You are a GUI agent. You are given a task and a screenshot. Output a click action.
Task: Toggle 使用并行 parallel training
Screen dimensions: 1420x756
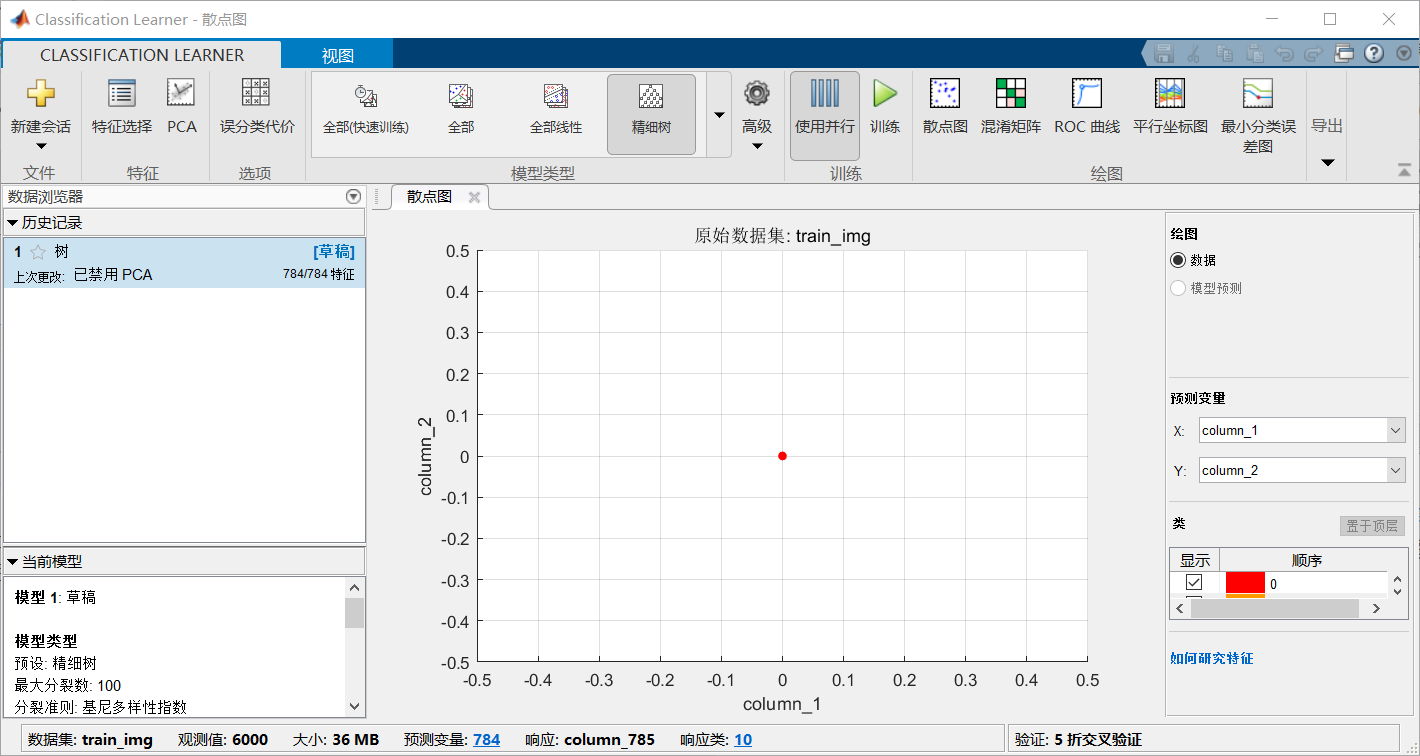click(825, 115)
